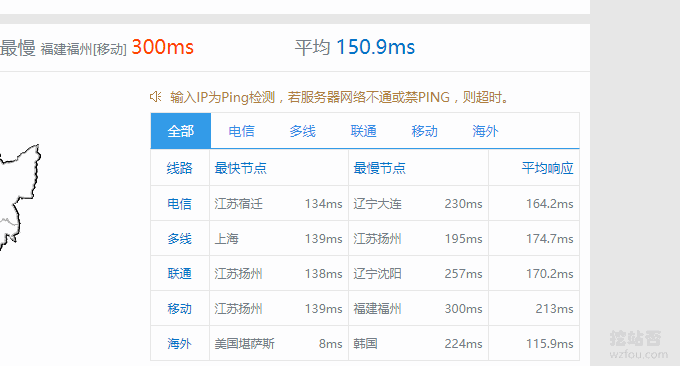Screen dimensions: 680x366
Task: Click 联通 in the 线路 column
Action: click(180, 274)
